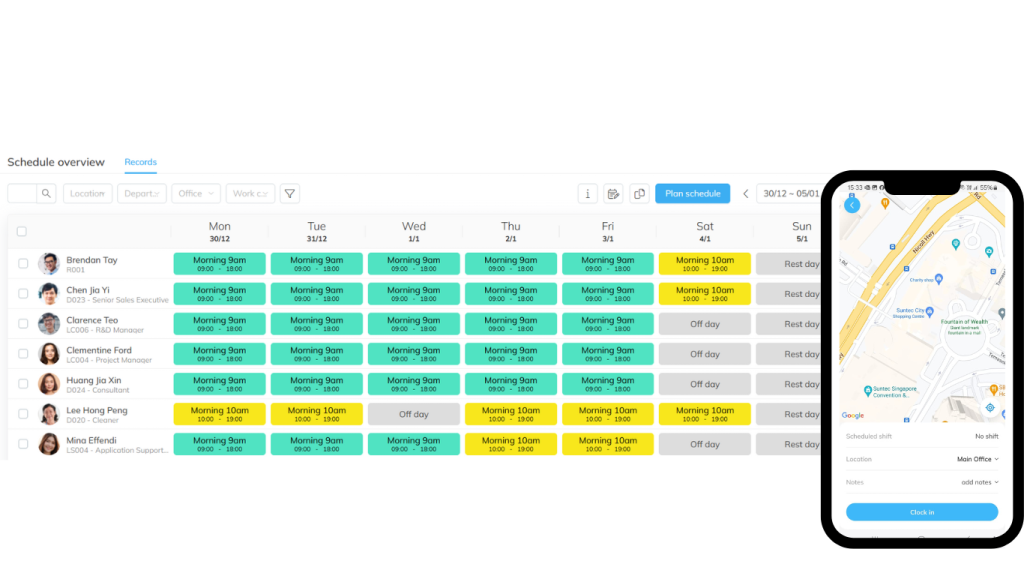Click the edit schedule calendar icon
This screenshot has height=576, width=1024.
(x=613, y=193)
